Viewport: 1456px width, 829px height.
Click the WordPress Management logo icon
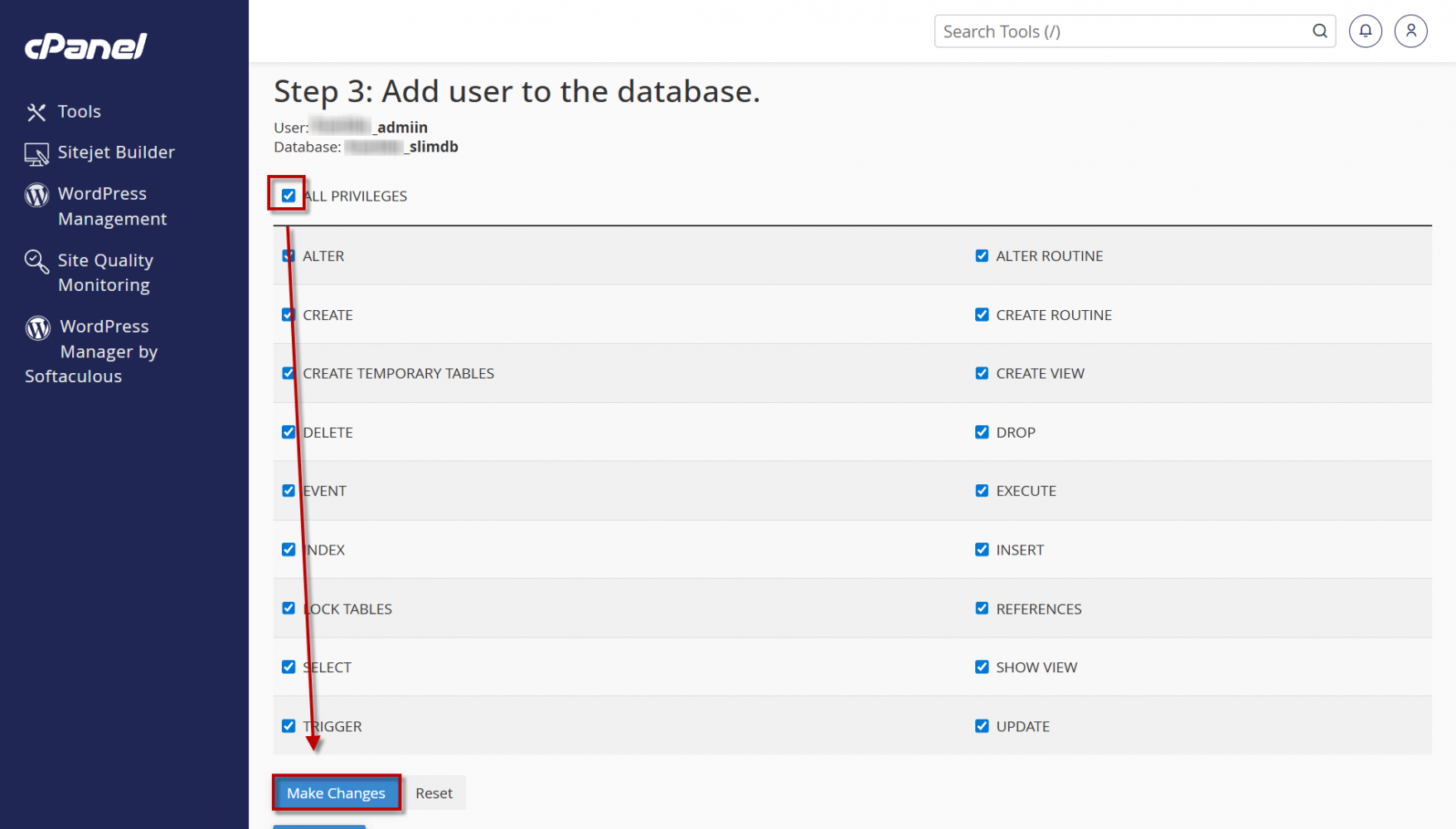coord(36,195)
